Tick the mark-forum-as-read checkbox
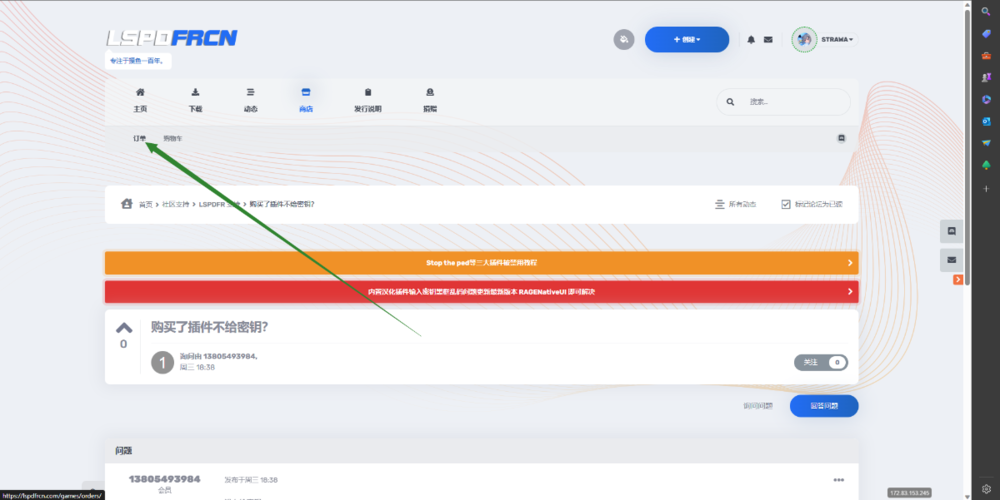The image size is (1000, 500). (786, 204)
